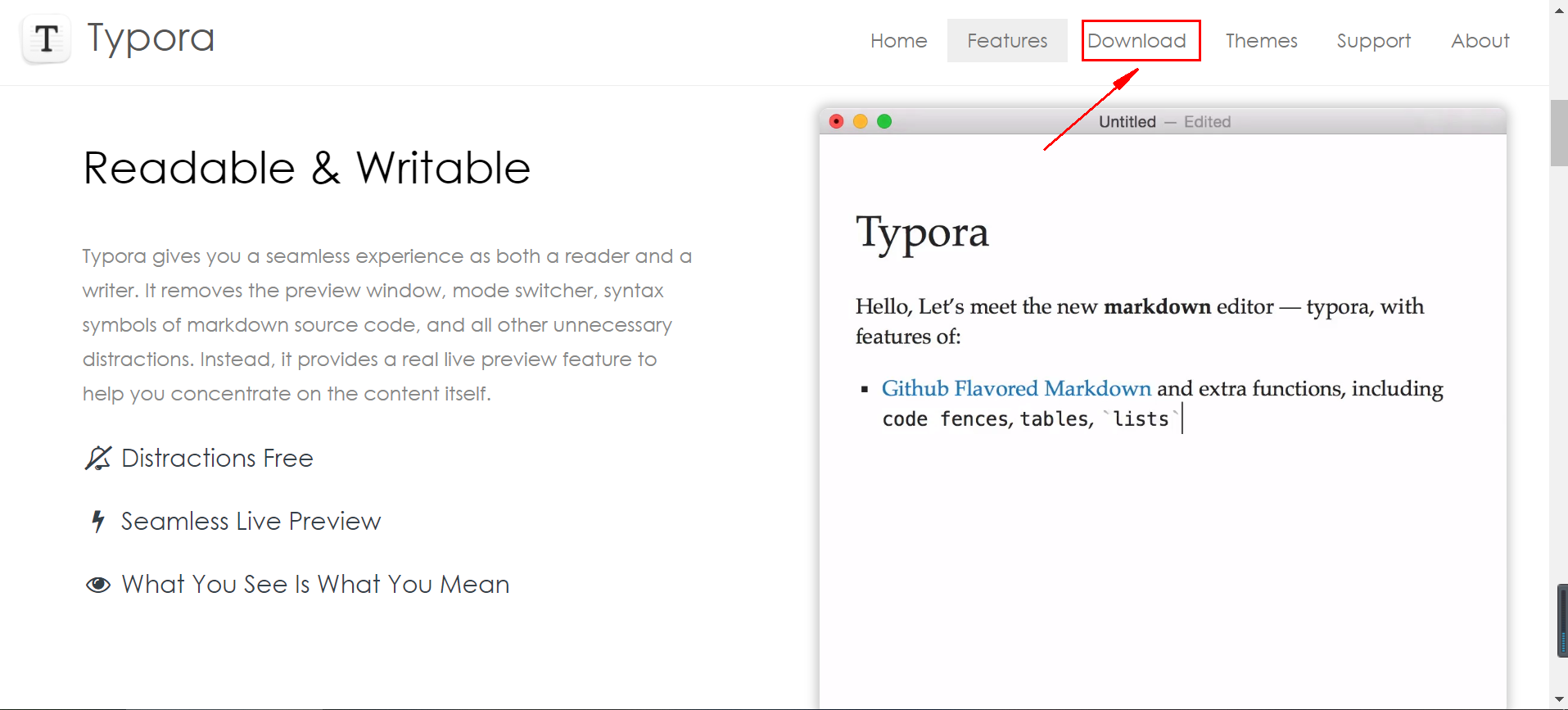
Task: Select the Seamless Live Preview feature
Action: [x=251, y=521]
